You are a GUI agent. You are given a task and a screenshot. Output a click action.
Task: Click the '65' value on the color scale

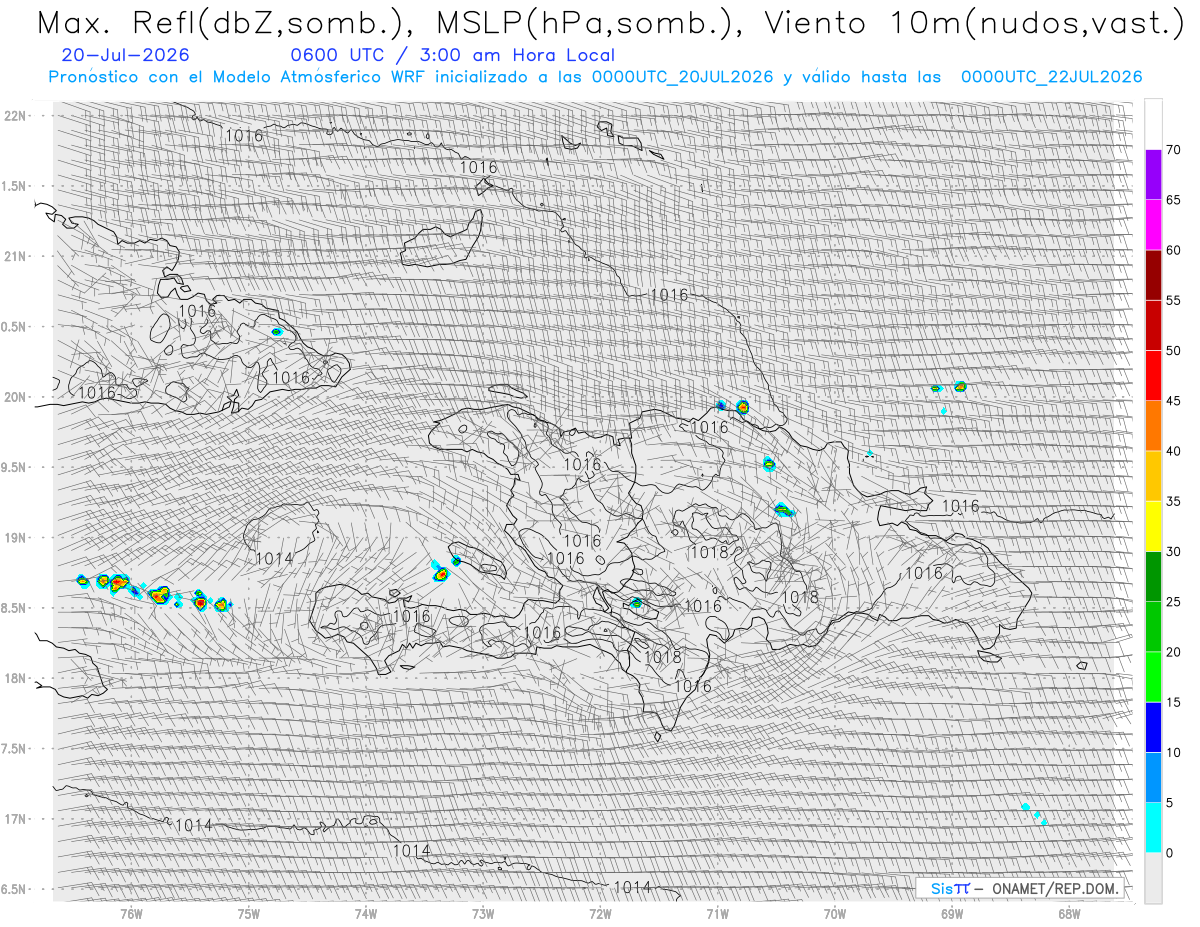click(1174, 200)
